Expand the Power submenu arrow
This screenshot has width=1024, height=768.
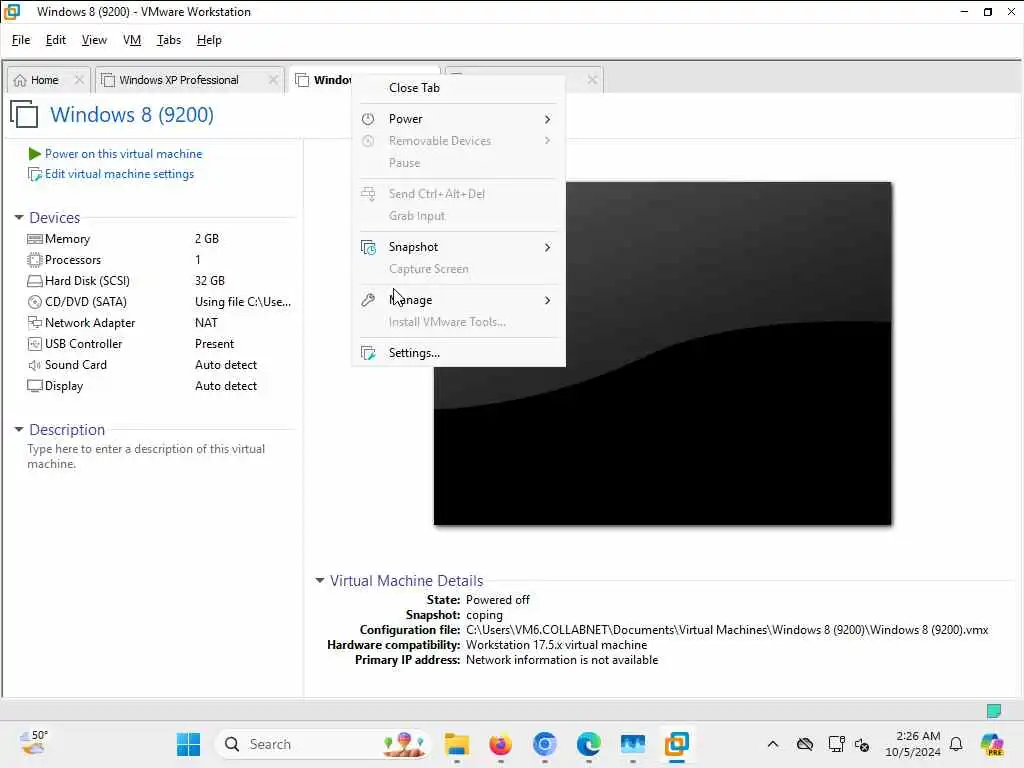547,120
